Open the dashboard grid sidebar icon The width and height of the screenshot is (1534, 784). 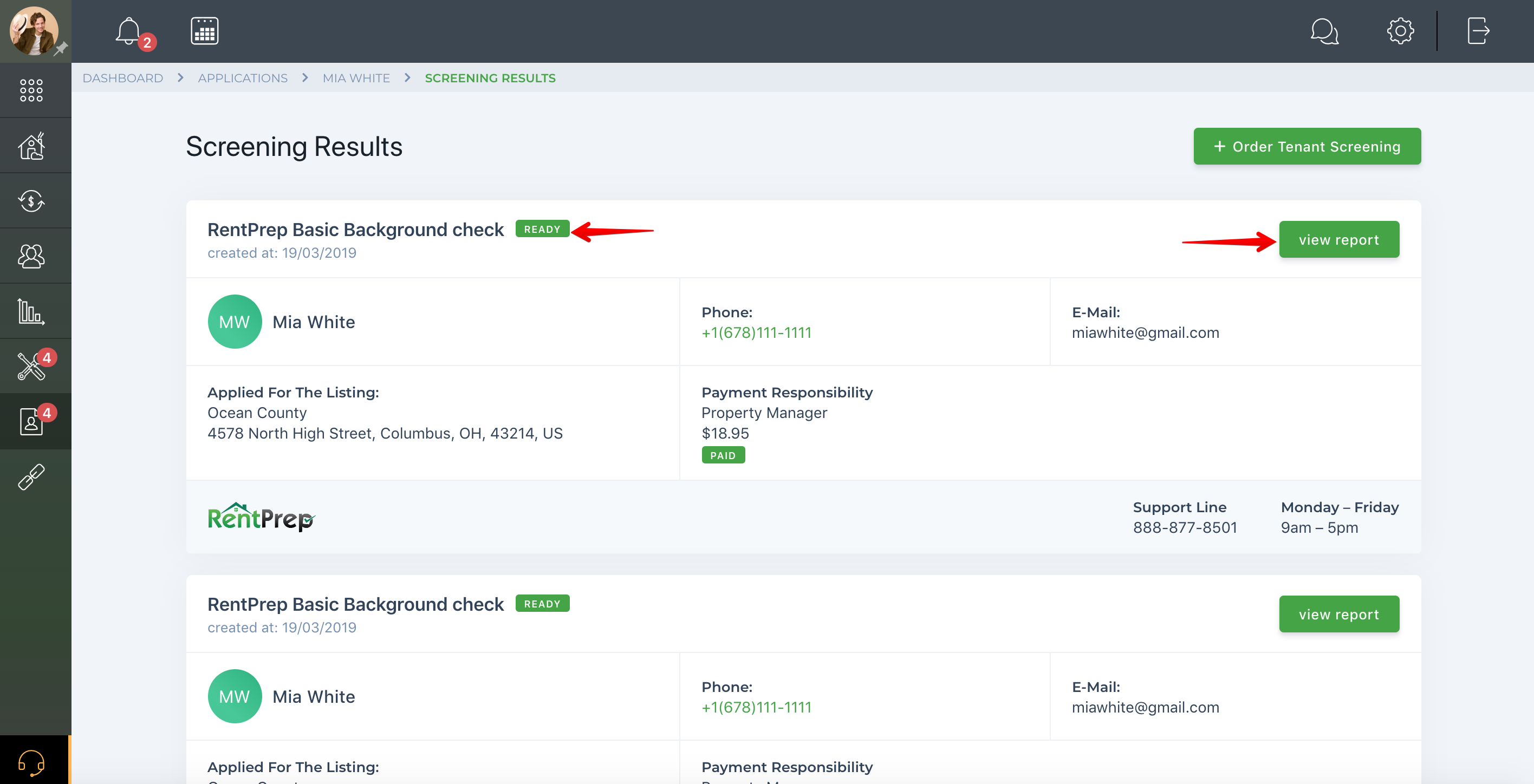(x=31, y=90)
